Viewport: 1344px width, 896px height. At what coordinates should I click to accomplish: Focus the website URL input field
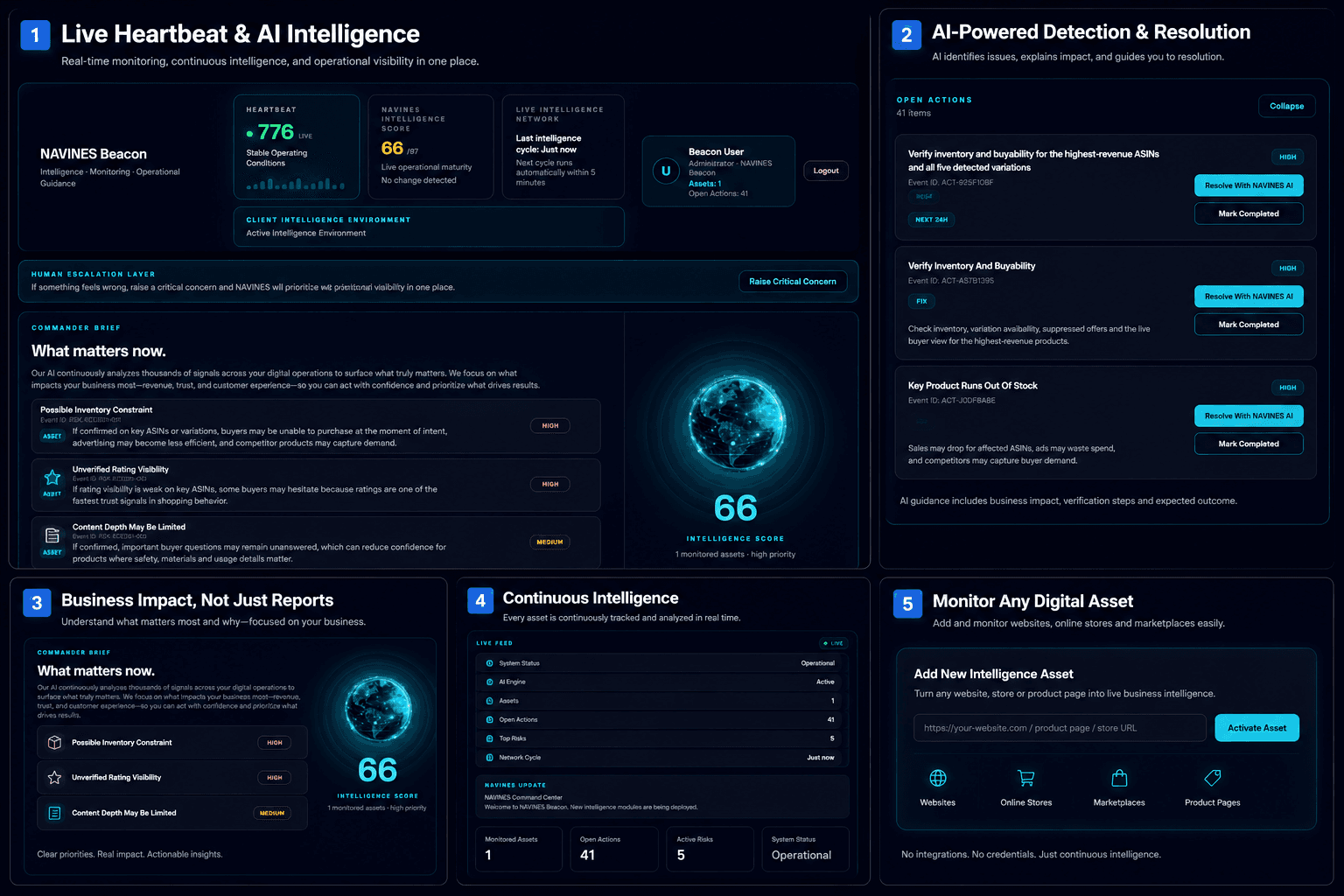pyautogui.click(x=1060, y=728)
